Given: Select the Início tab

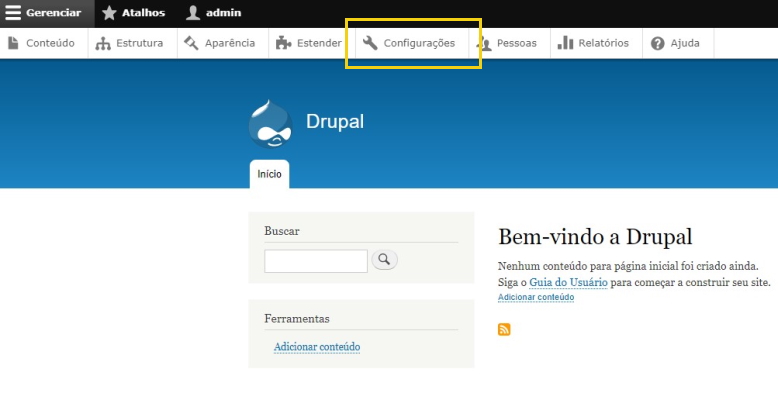Looking at the screenshot, I should coord(269,174).
